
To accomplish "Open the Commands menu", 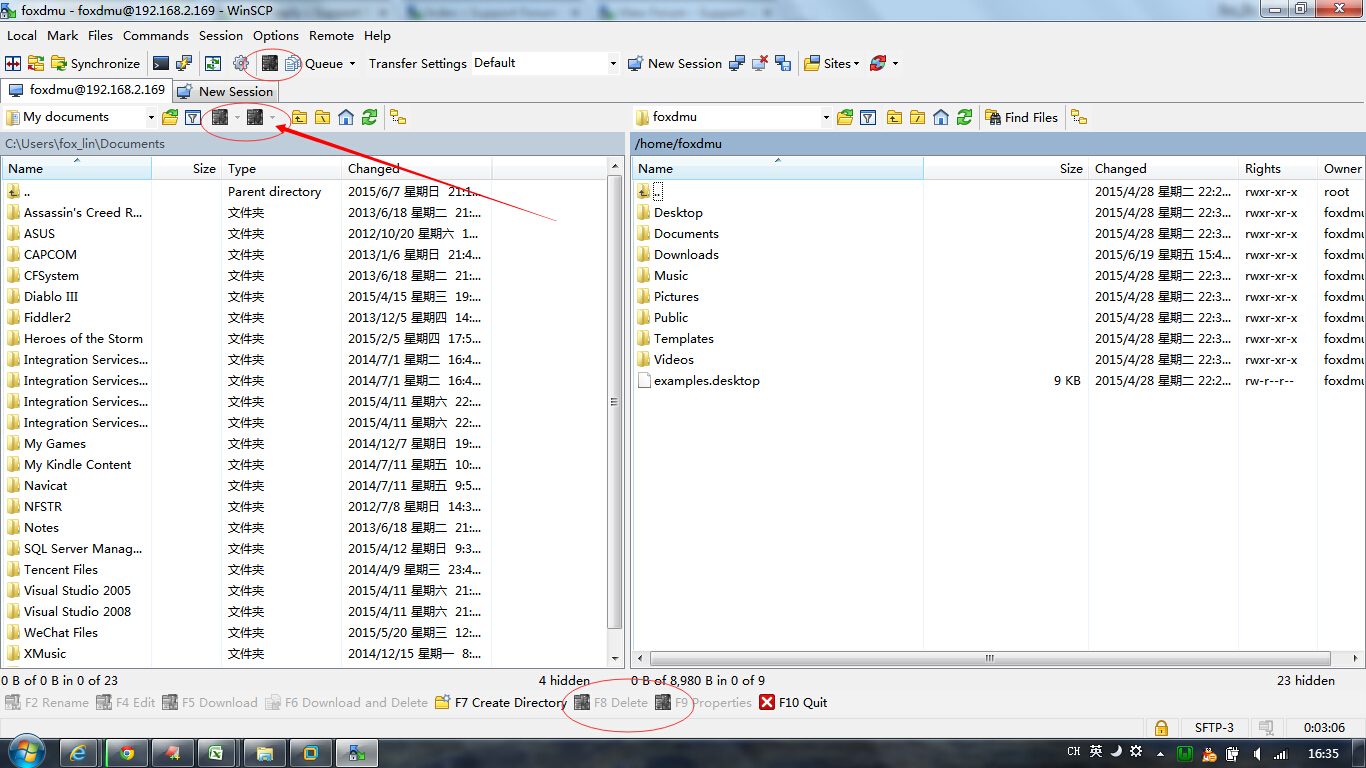I will 155,35.
